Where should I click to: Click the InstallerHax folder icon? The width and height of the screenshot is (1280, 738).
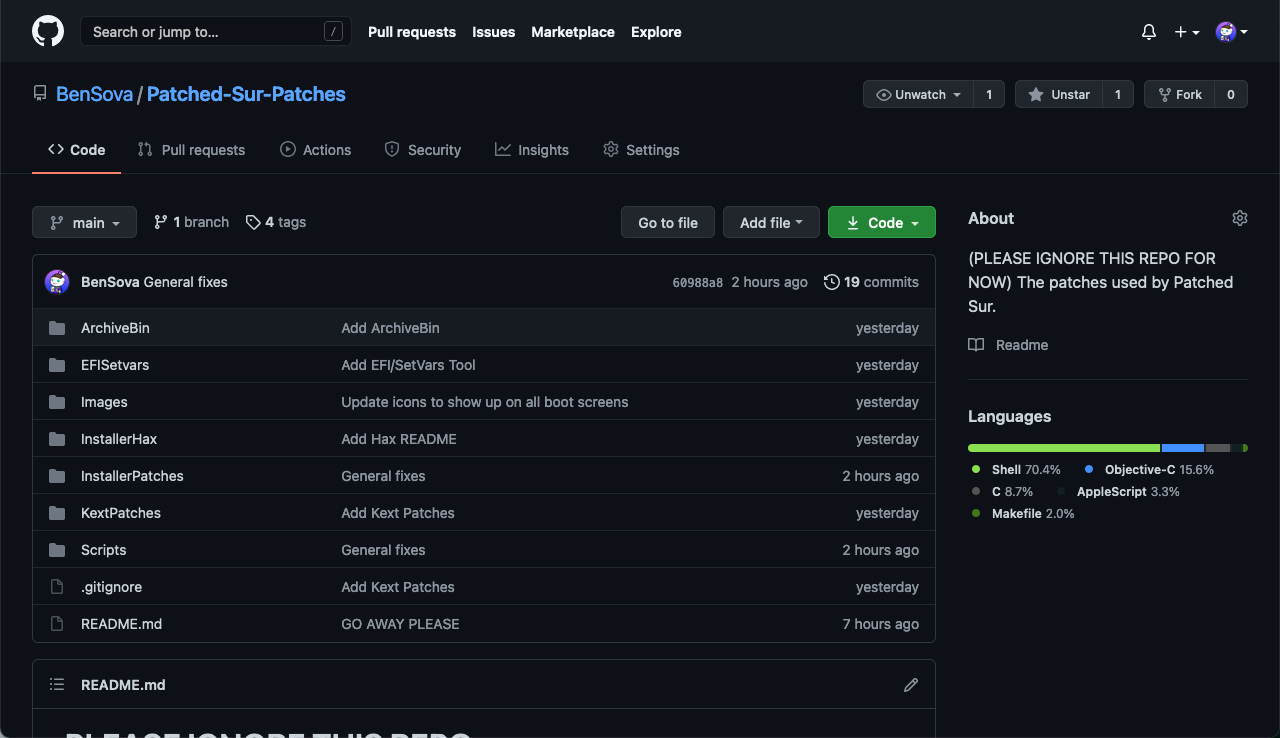click(x=57, y=439)
